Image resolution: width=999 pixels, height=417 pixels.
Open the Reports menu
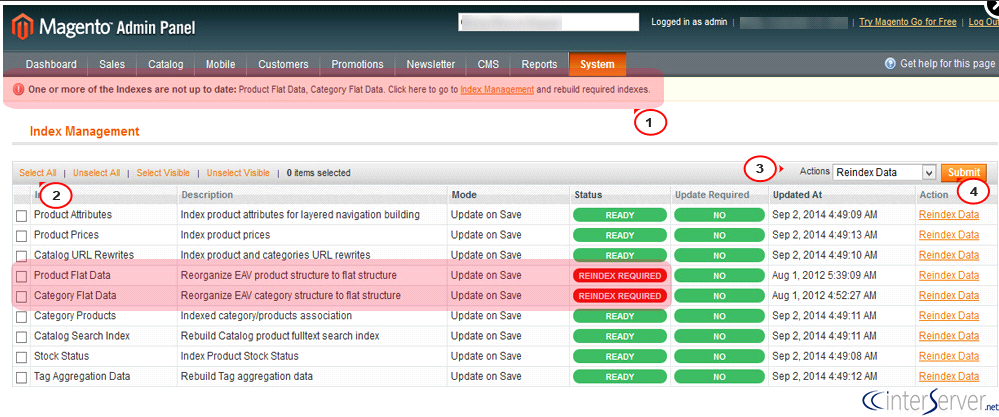(x=539, y=64)
